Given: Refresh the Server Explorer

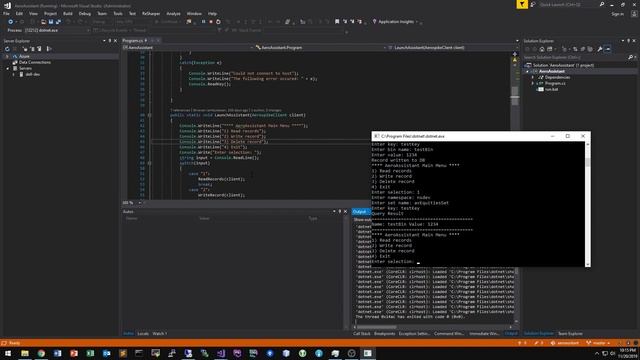Looking at the screenshot, I should click(7, 49).
